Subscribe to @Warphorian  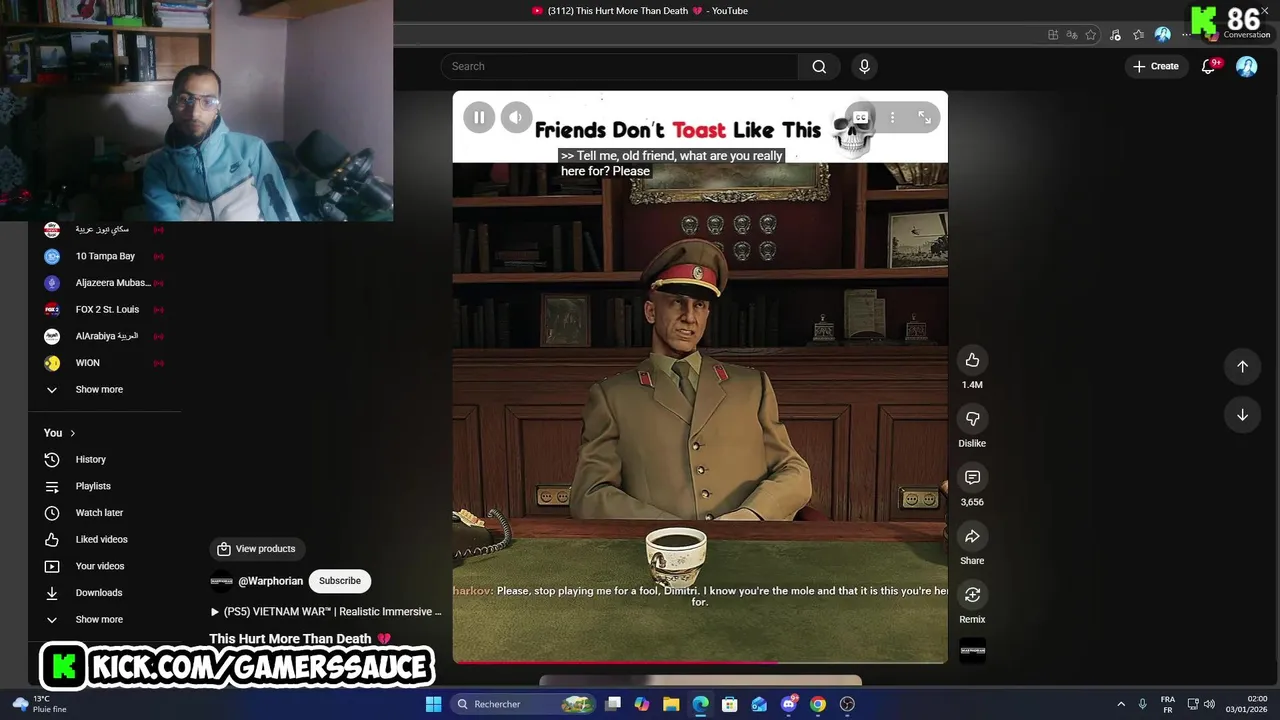[340, 581]
